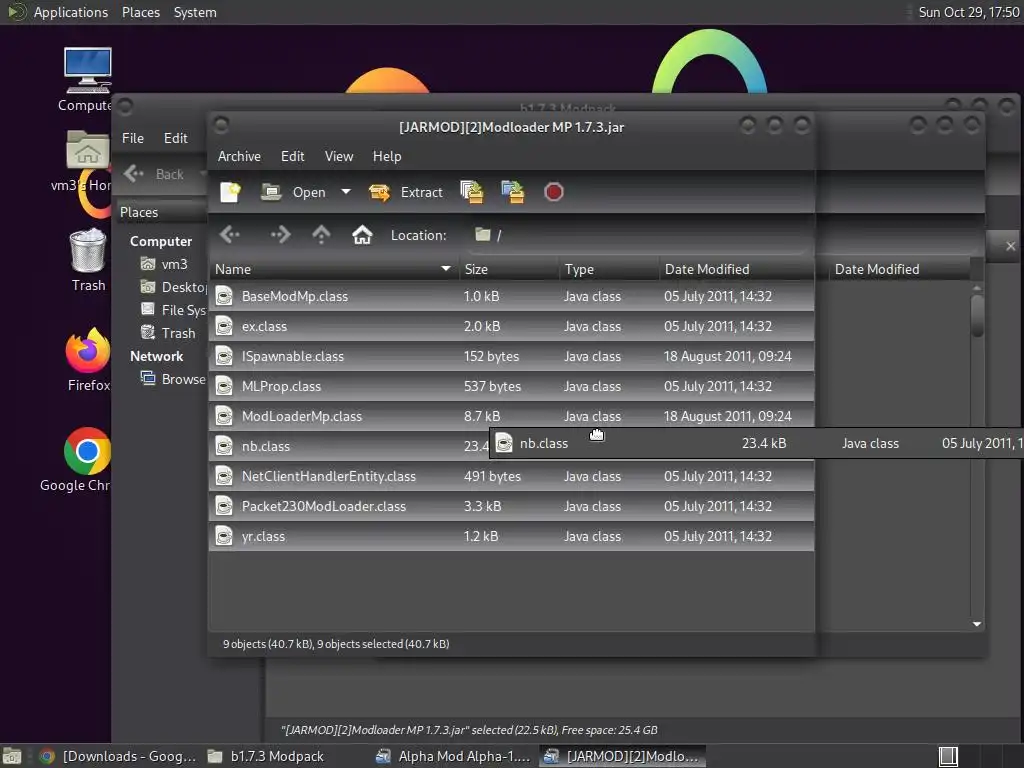The image size is (1024, 768).
Task: Click the ModLoaderMp.class file icon
Action: pos(224,416)
